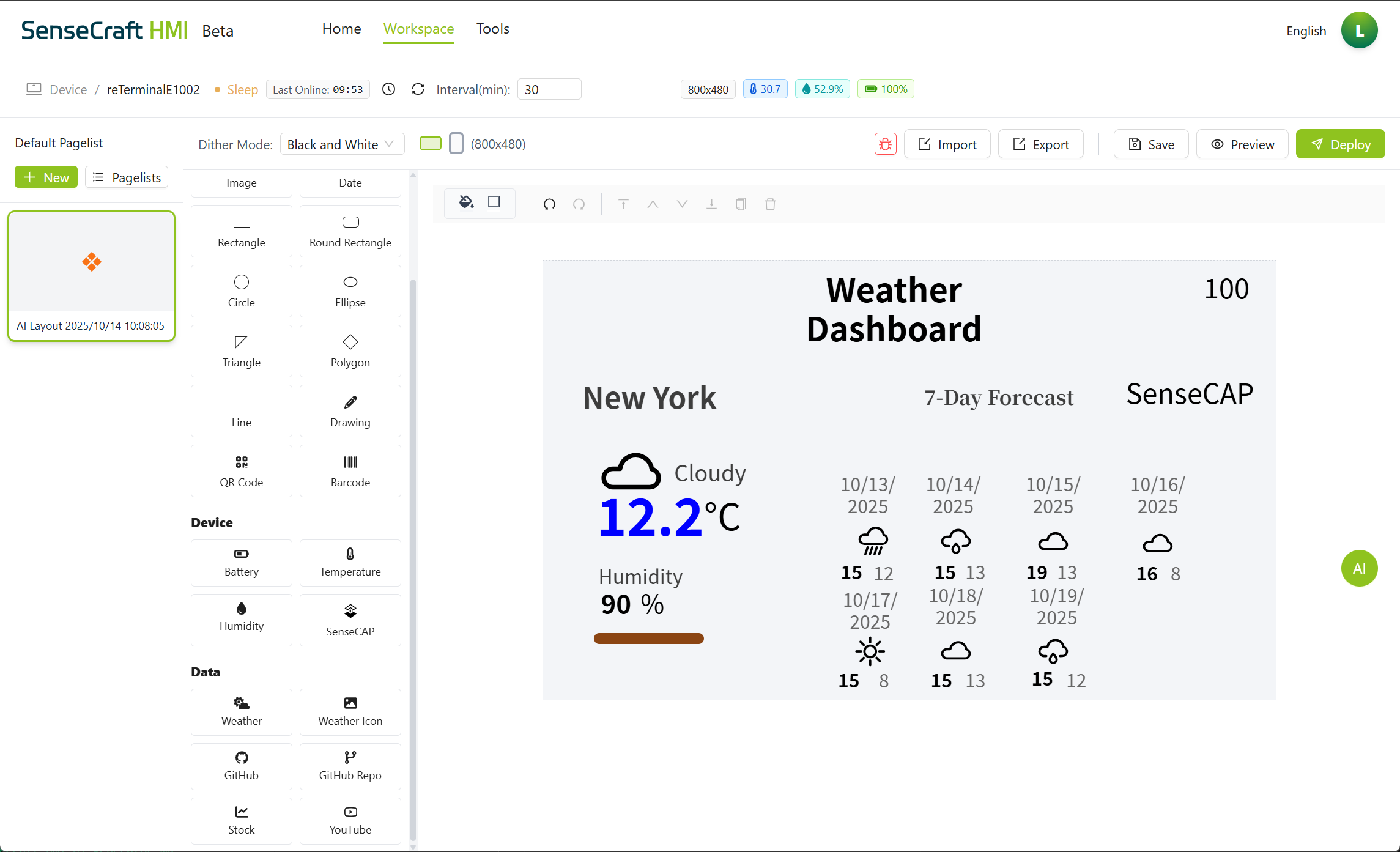Click the red bug debug icon

(x=885, y=144)
